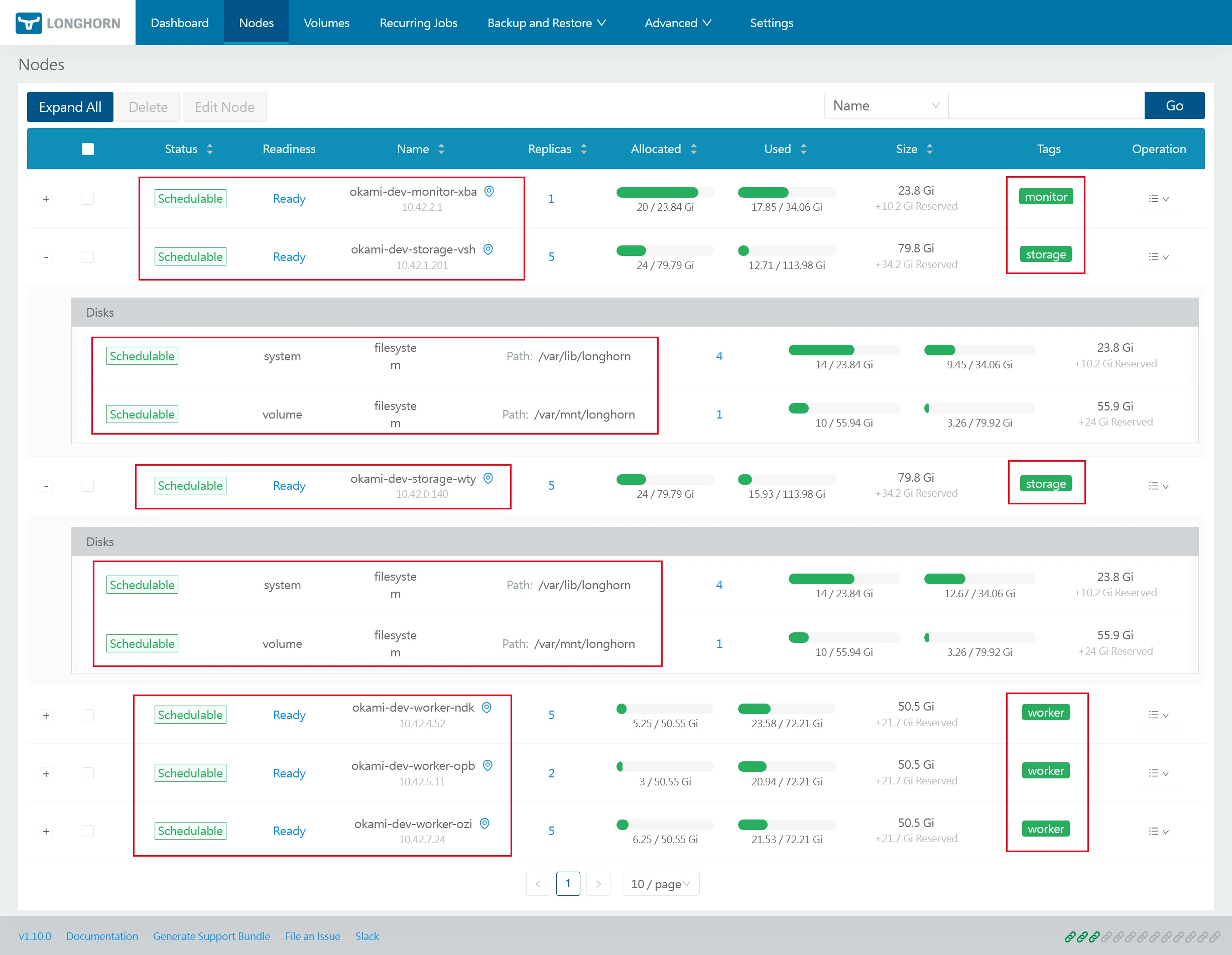Click the location pin icon beside okami-dev-storage-wty

[x=488, y=478]
